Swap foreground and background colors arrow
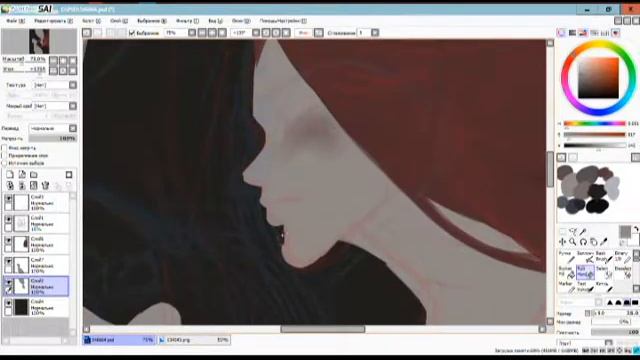 [x=636, y=230]
